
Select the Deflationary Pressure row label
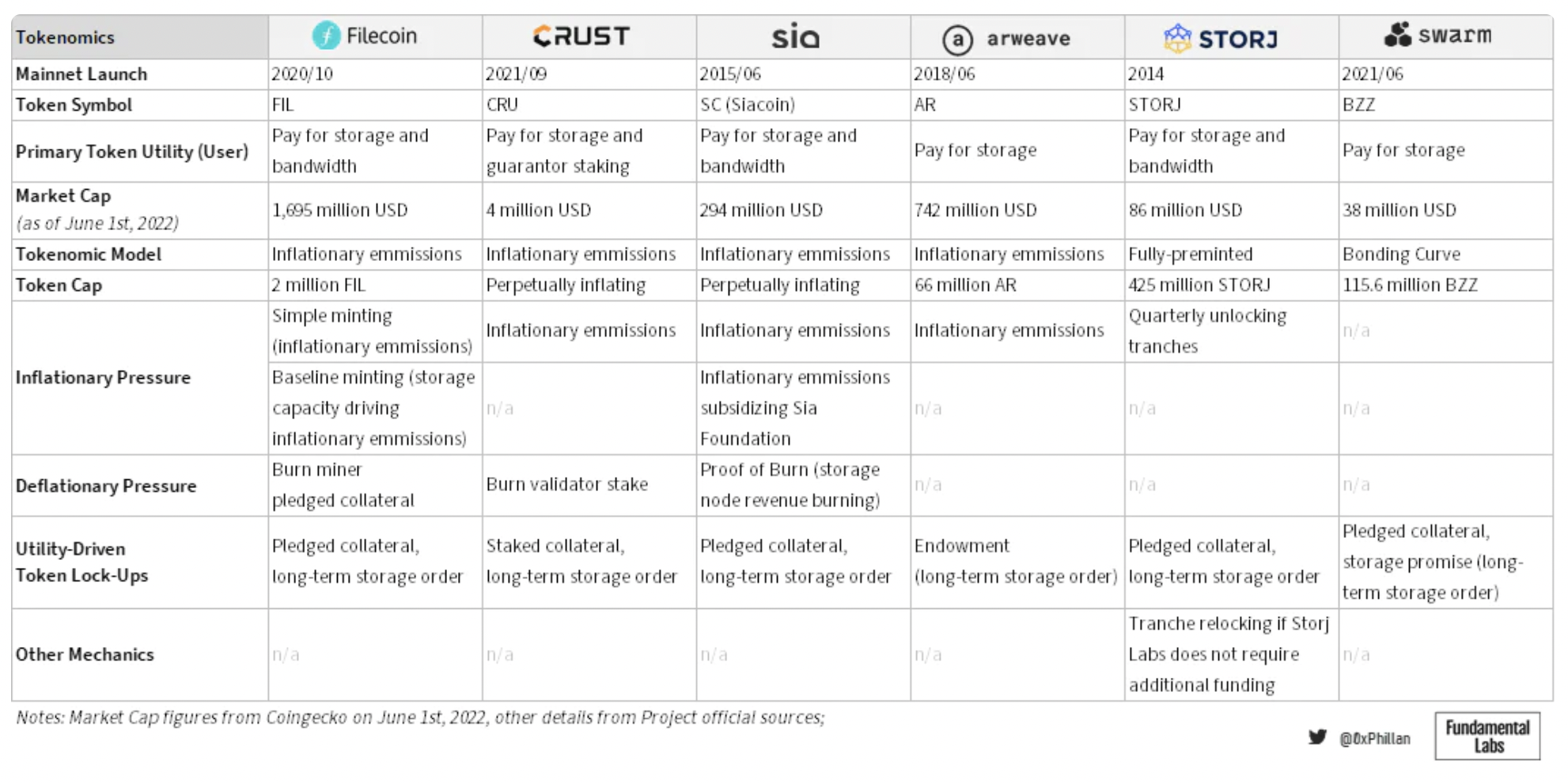[x=106, y=486]
